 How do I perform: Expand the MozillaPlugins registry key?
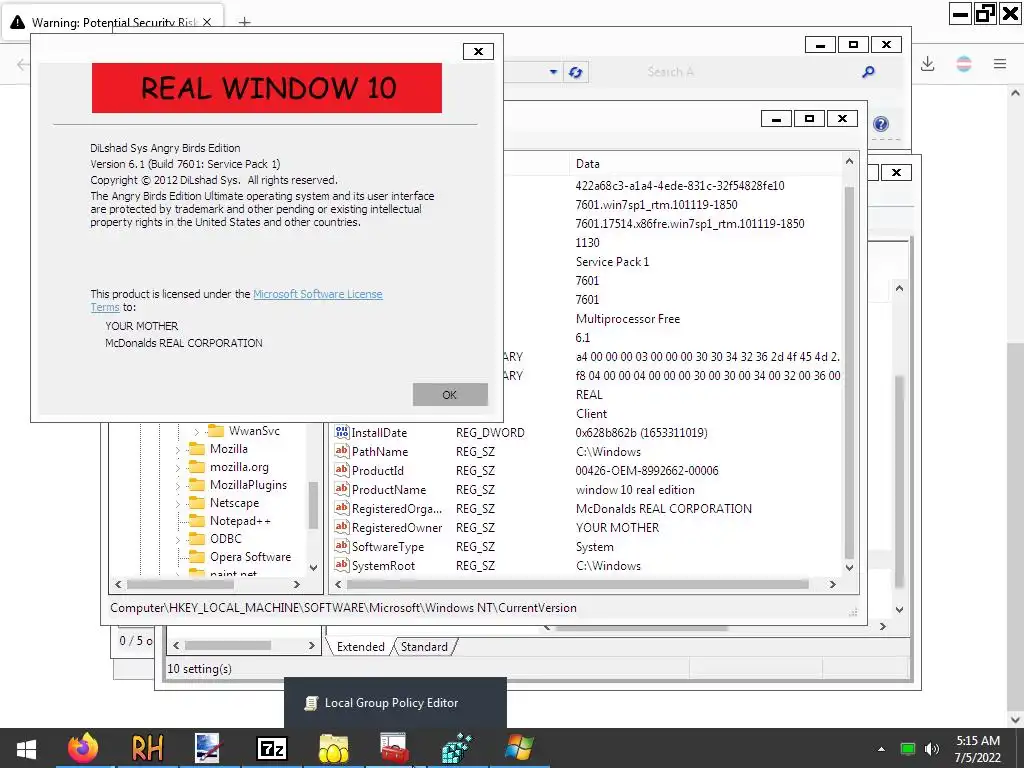click(x=178, y=485)
